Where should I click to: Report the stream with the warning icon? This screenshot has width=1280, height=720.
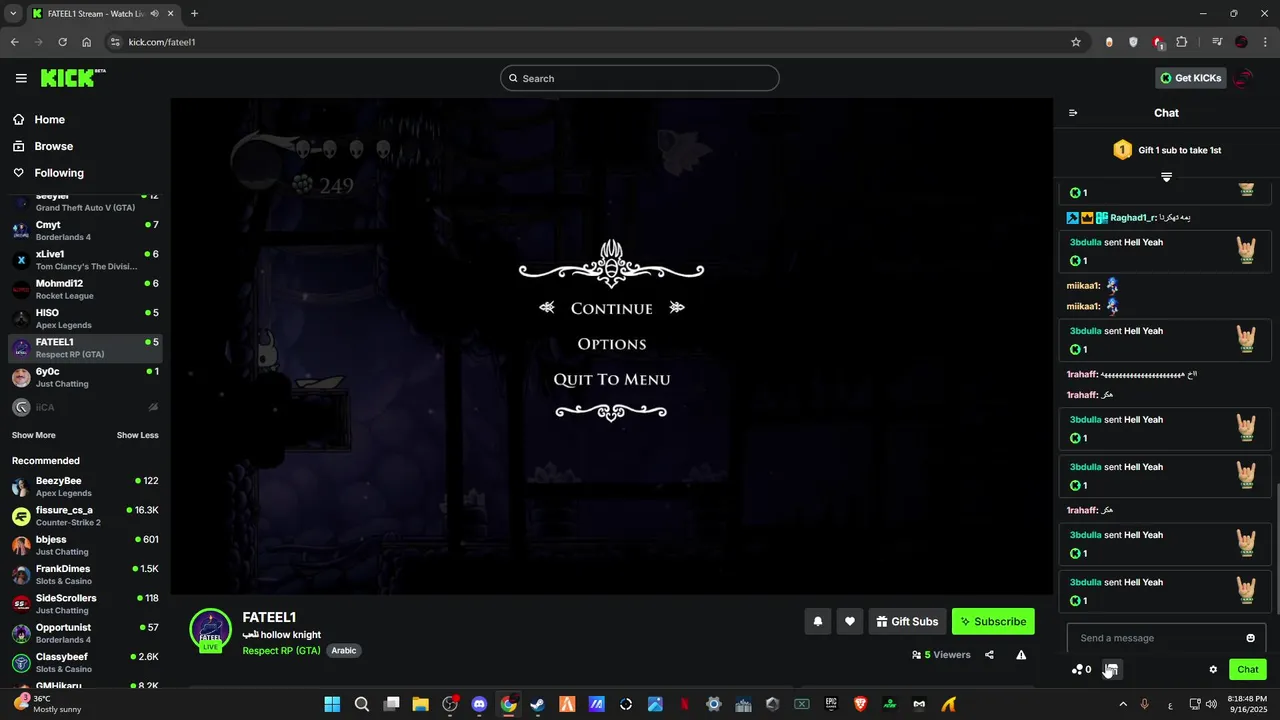coord(1021,655)
